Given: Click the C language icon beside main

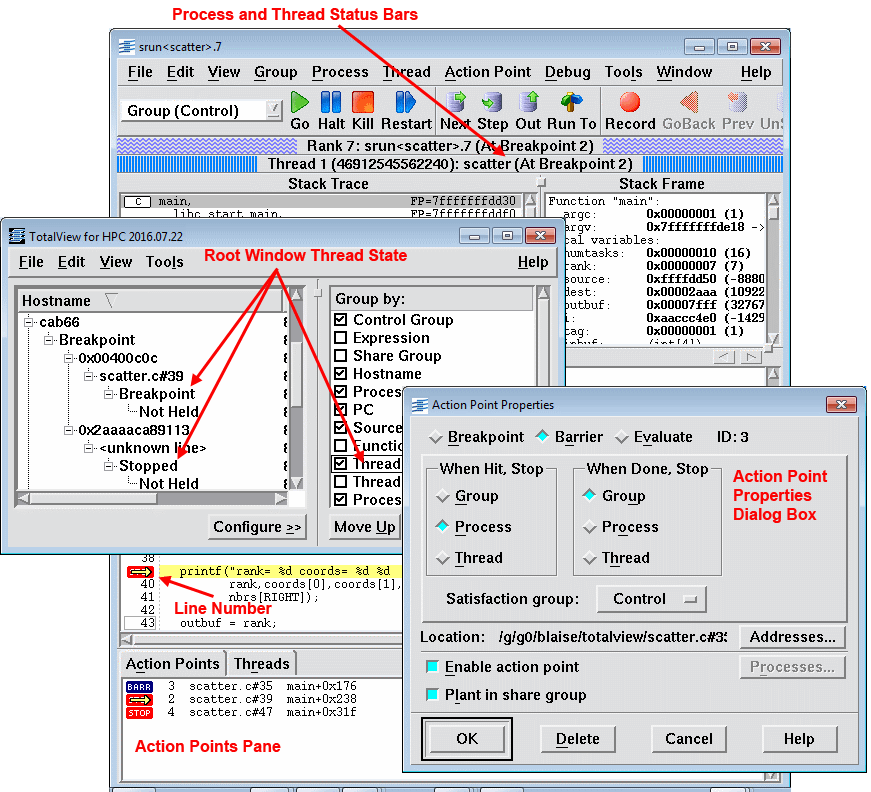Looking at the screenshot, I should coord(138,202).
